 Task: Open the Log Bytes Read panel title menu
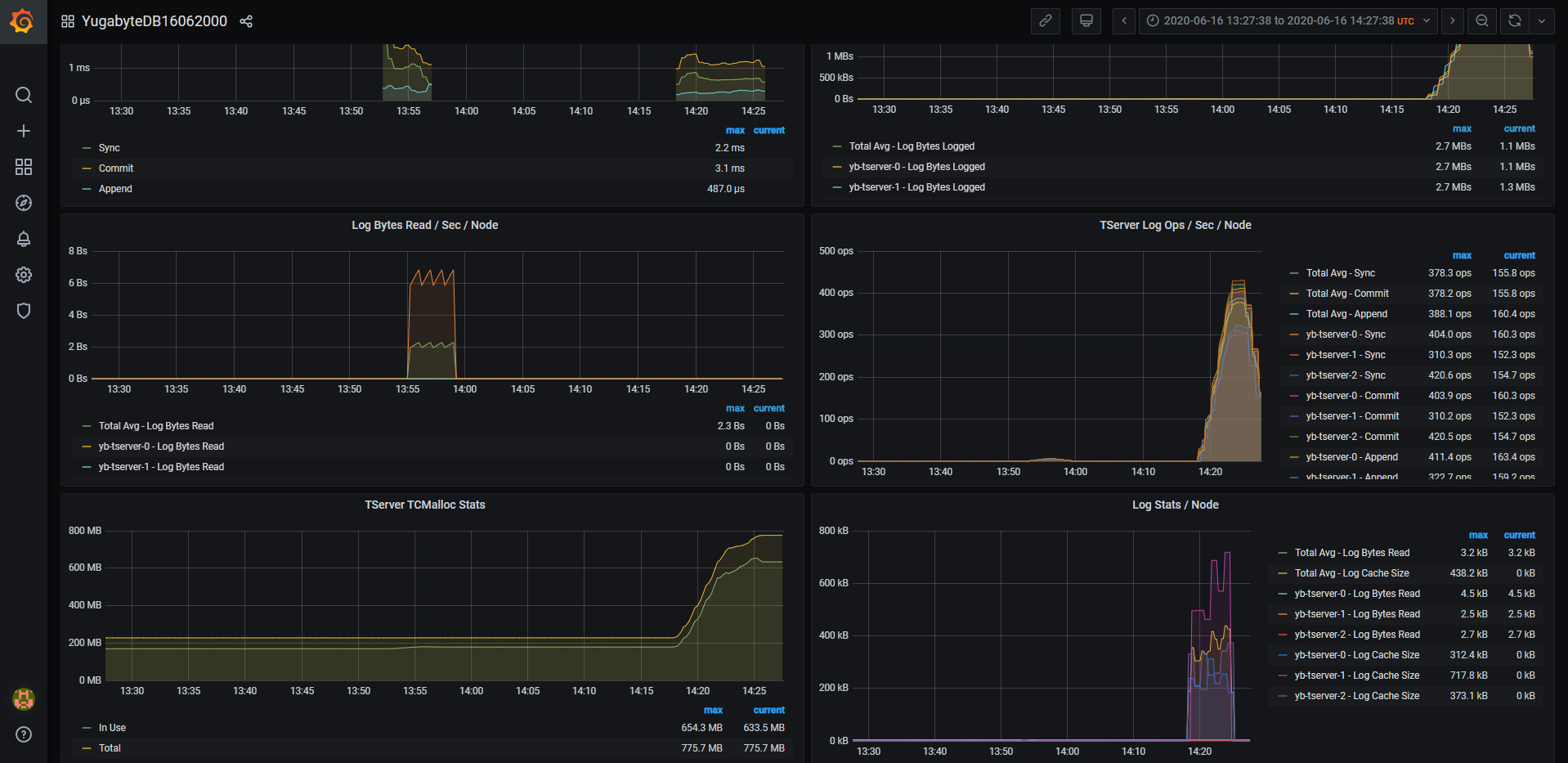[424, 225]
